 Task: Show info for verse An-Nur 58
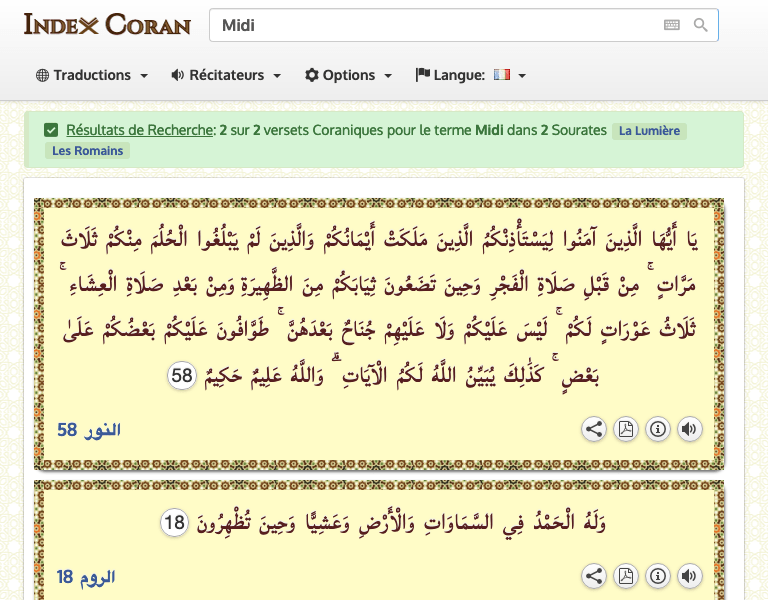[657, 430]
